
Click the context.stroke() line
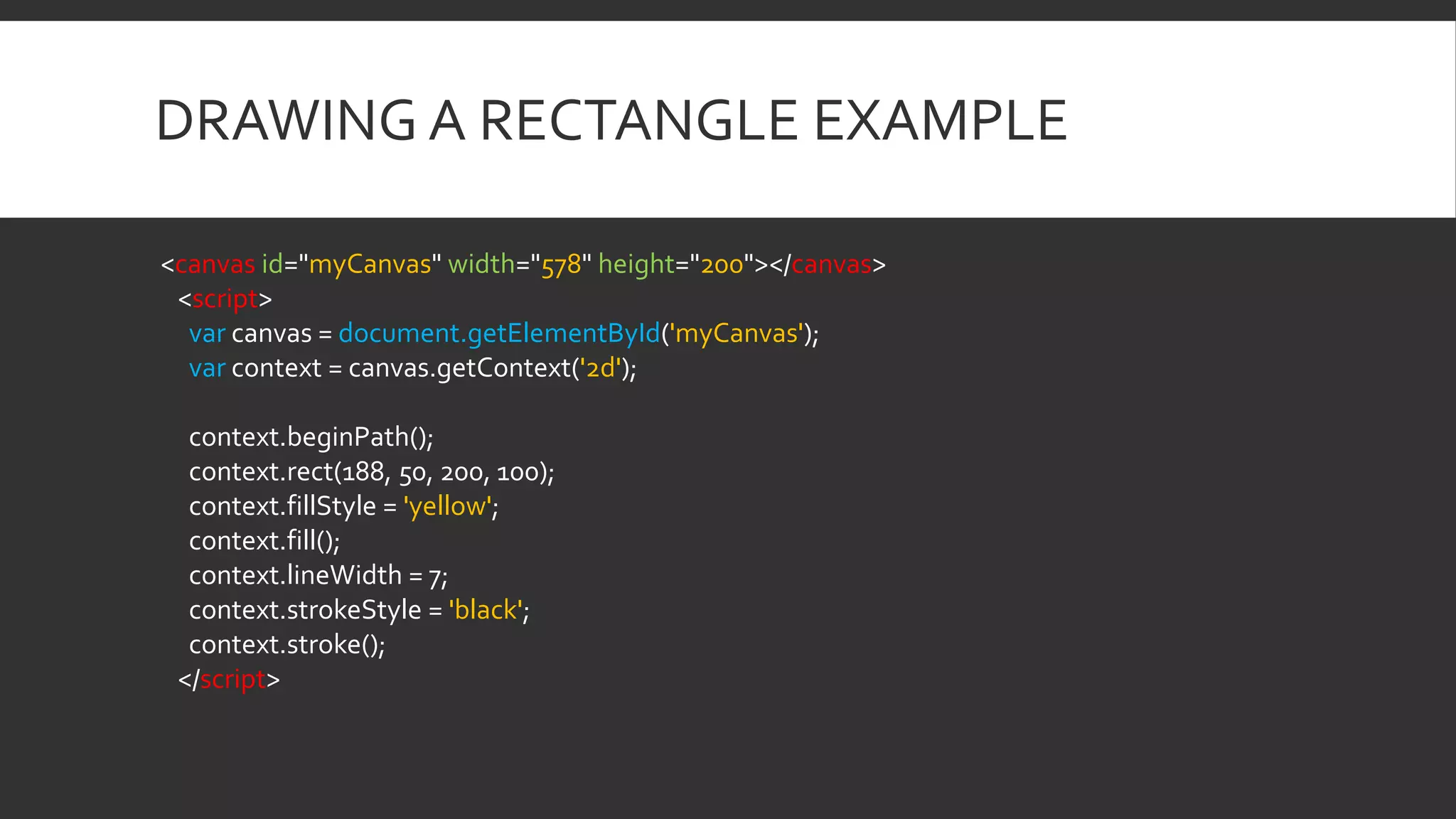(287, 645)
